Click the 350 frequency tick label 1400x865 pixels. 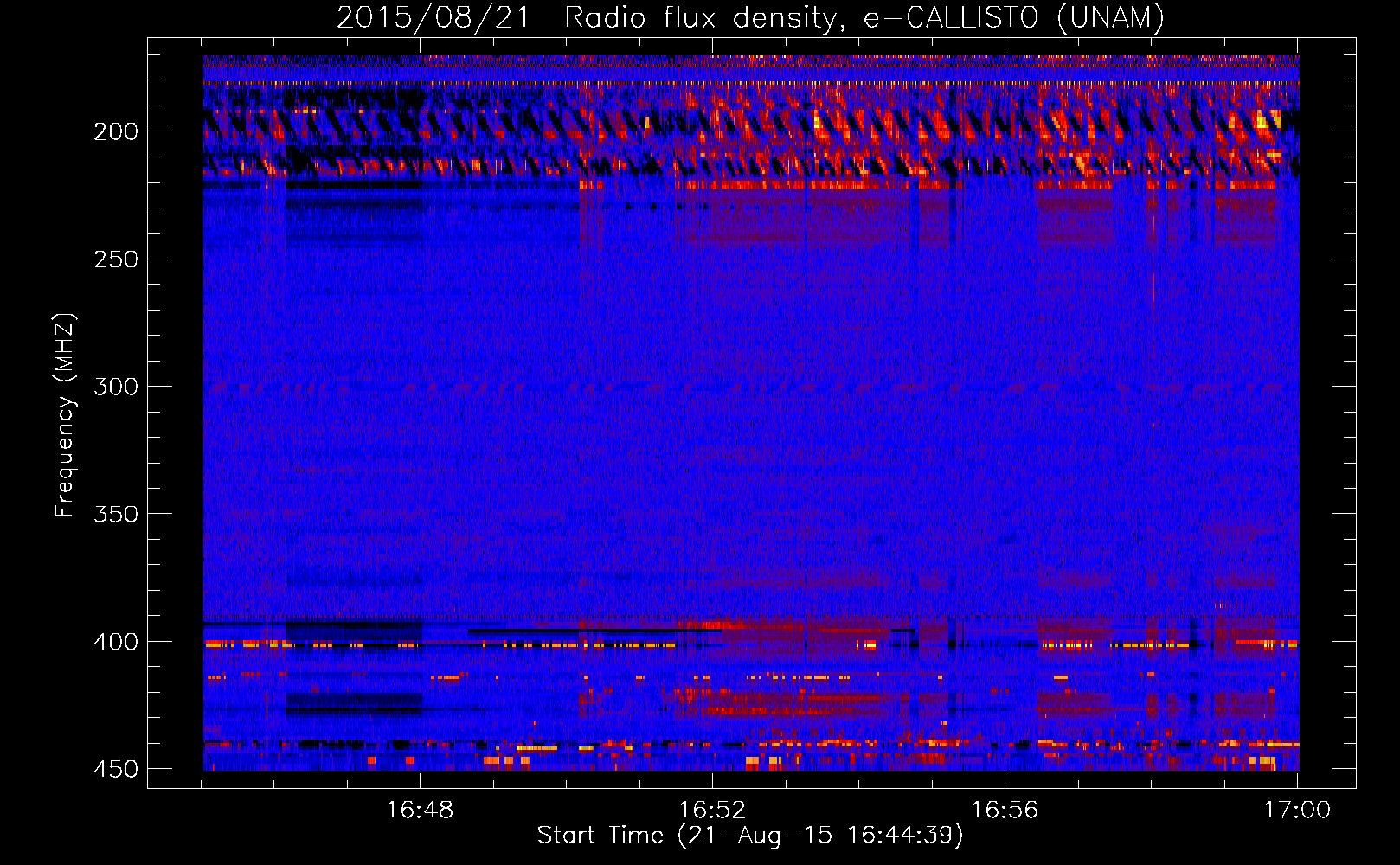click(116, 514)
